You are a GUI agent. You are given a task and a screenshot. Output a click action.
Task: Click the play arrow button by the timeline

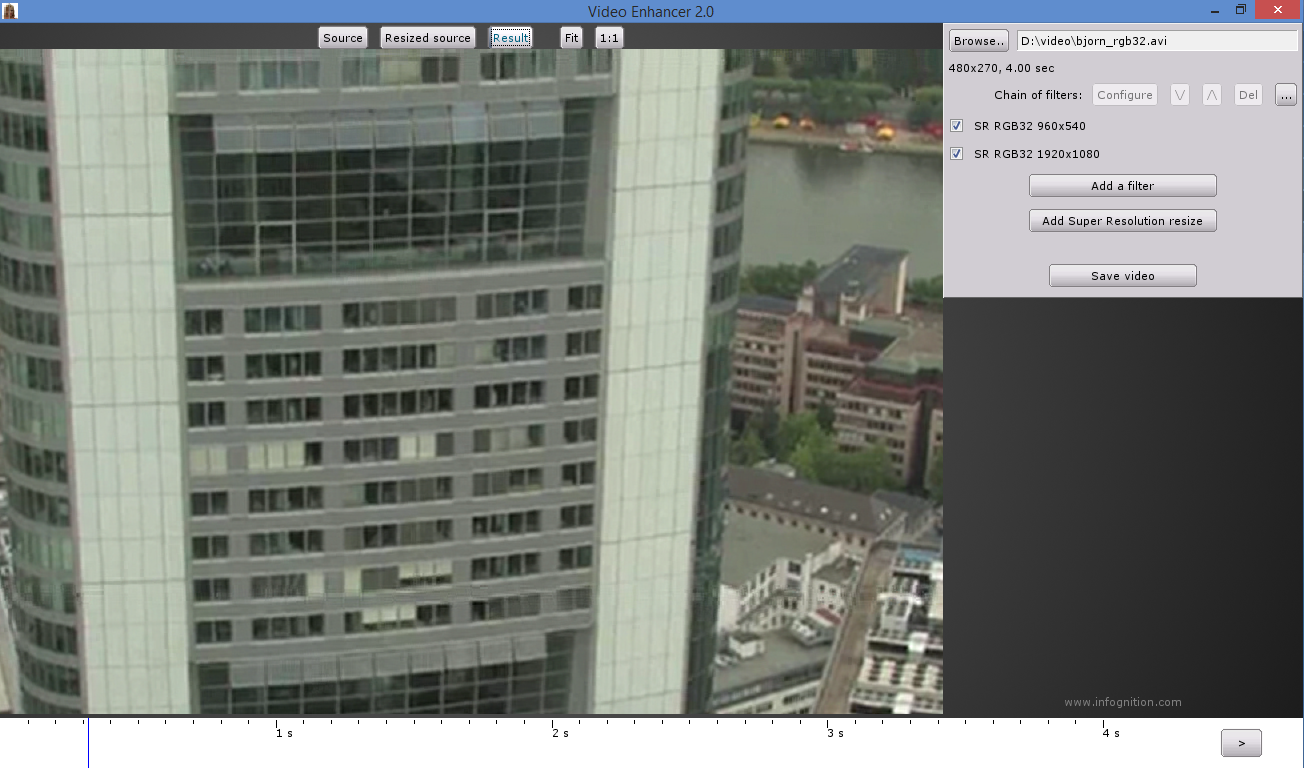1241,743
